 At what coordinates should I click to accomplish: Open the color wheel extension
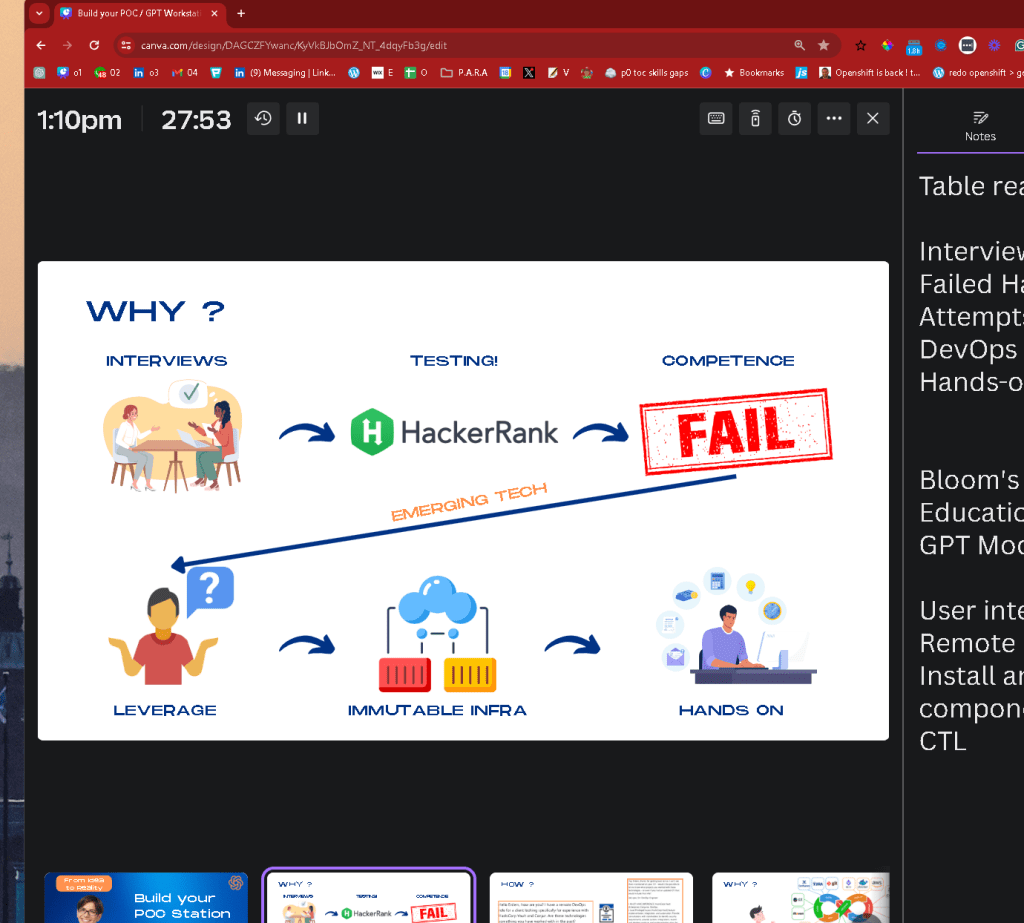(887, 45)
